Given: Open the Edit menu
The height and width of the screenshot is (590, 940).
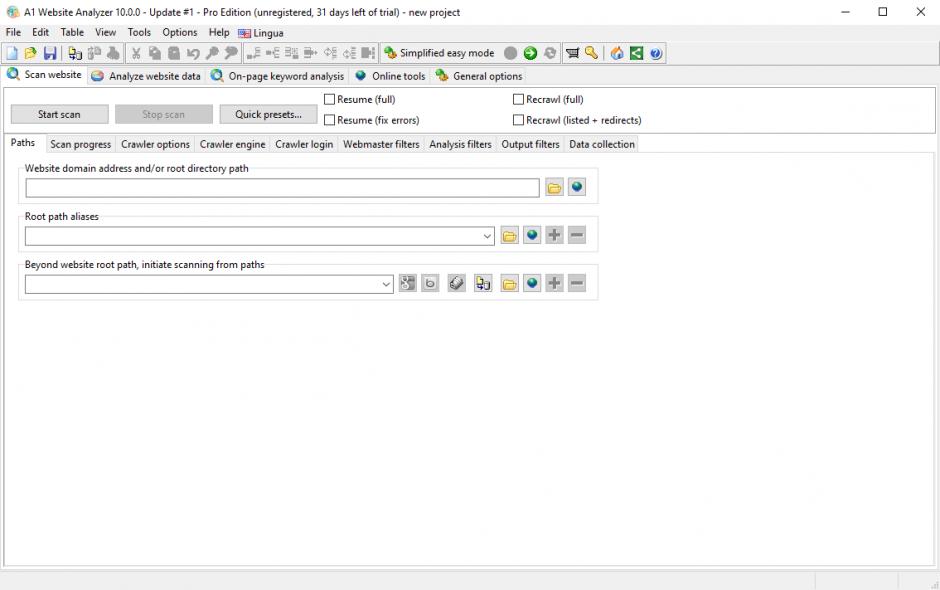Looking at the screenshot, I should (x=41, y=32).
